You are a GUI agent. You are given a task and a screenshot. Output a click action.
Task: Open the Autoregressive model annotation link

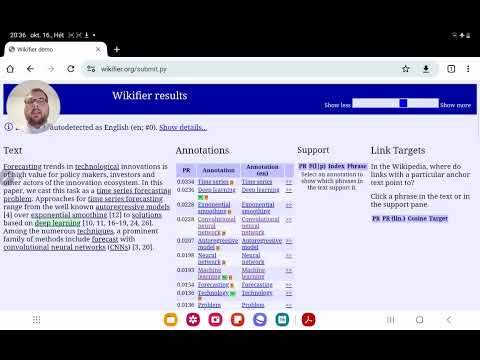[x=218, y=244]
